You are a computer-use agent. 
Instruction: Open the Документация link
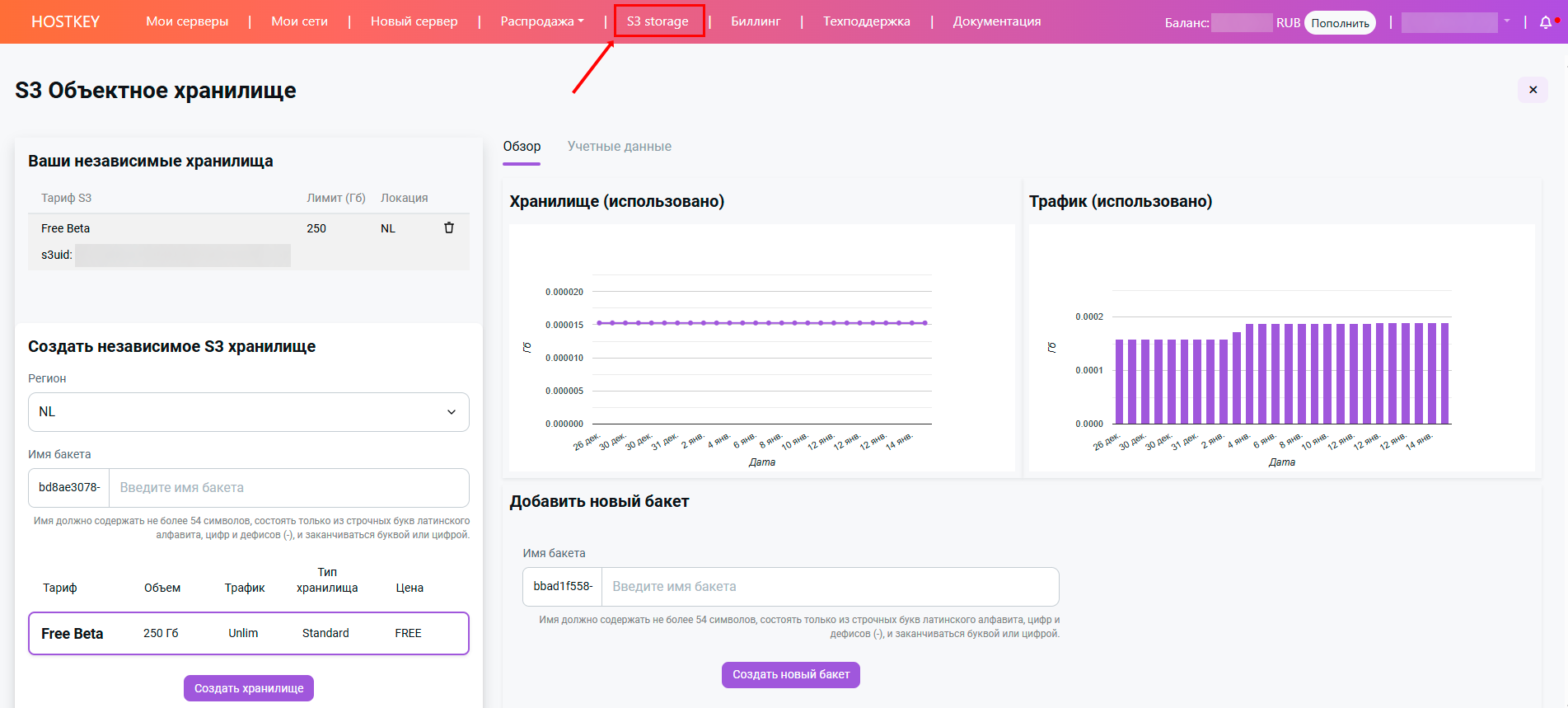click(x=996, y=21)
